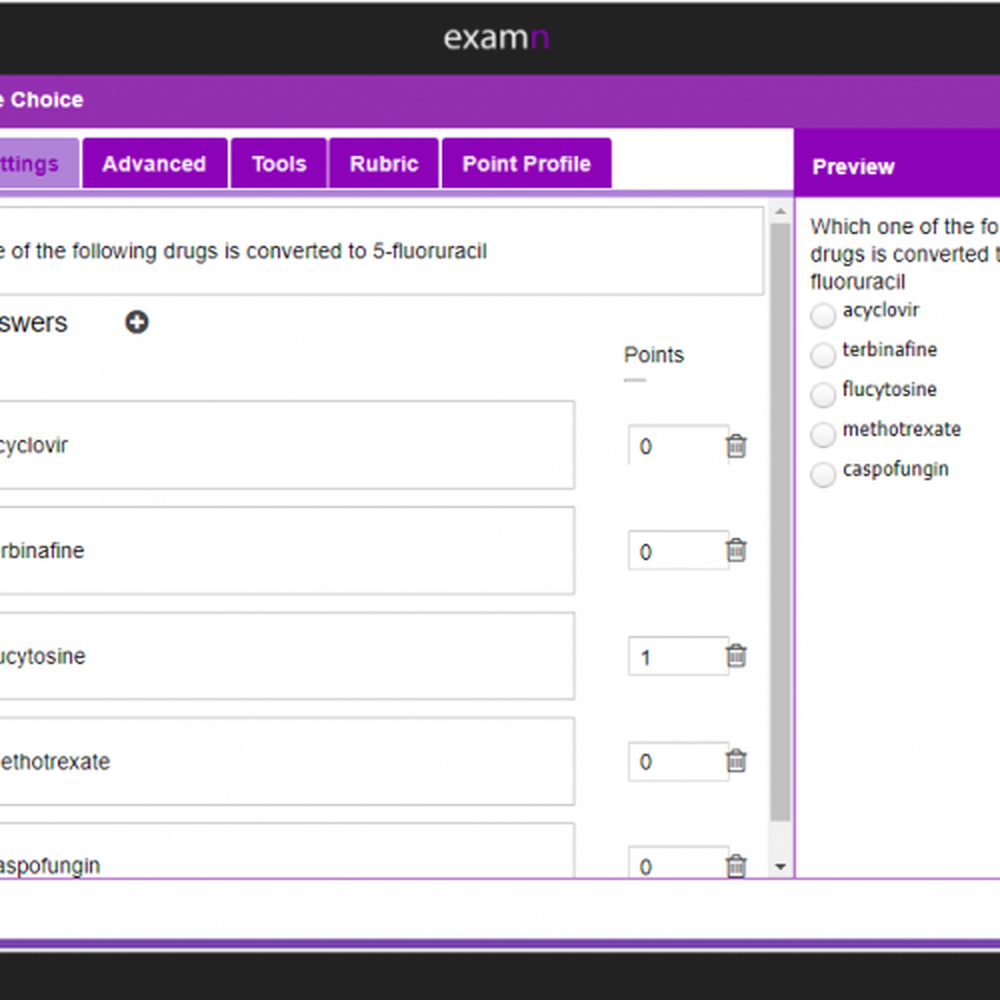
Task: Click the question text field about 5-fluoruracil
Action: click(x=381, y=251)
